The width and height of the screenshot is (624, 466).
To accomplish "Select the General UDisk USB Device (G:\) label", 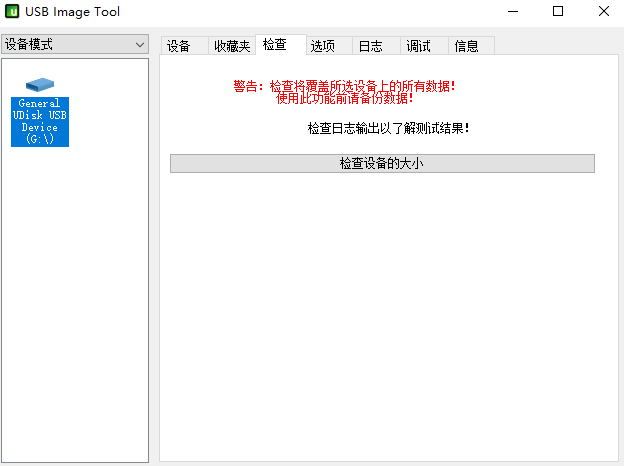I will (40, 121).
